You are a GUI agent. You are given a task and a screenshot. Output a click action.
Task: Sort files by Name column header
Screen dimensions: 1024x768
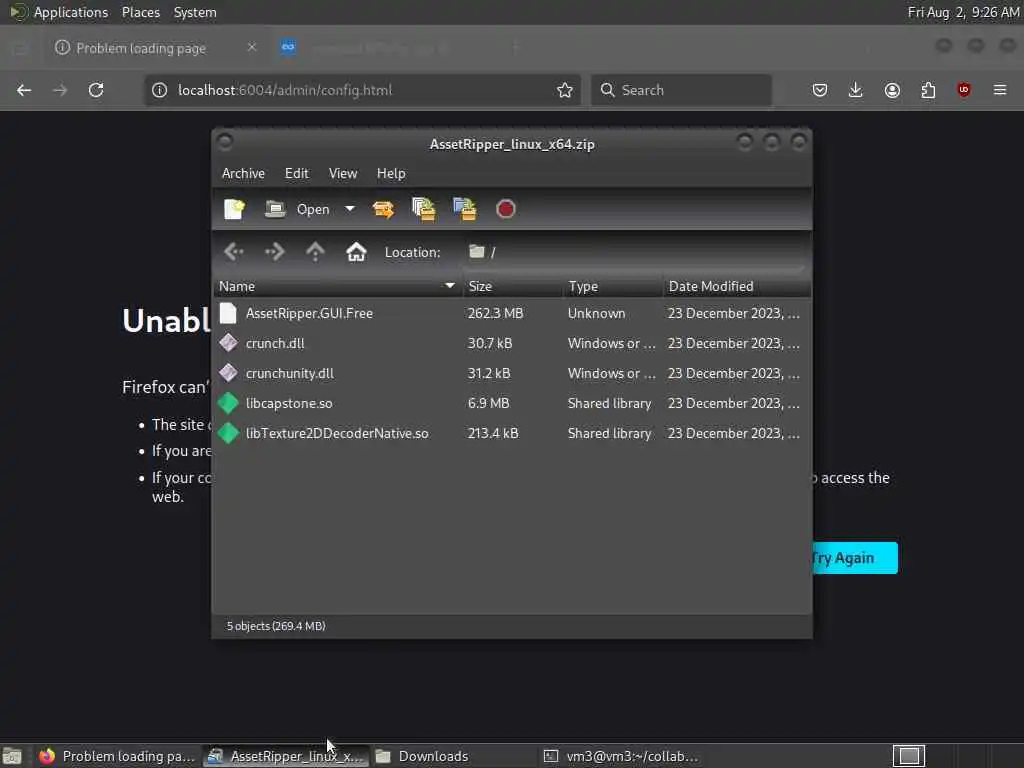tap(338, 286)
